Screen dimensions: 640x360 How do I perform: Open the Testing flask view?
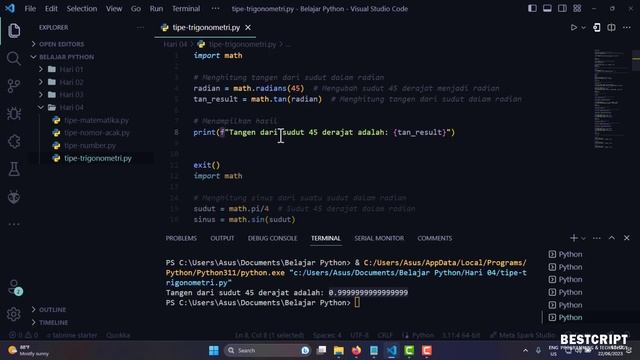pyautogui.click(x=14, y=169)
